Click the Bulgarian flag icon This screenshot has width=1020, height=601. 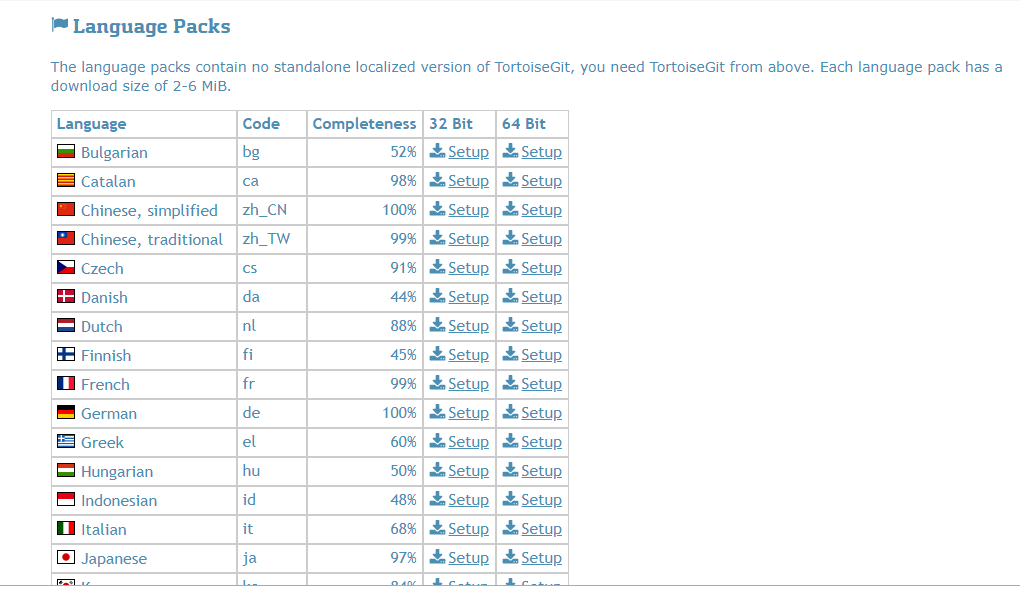tap(66, 152)
